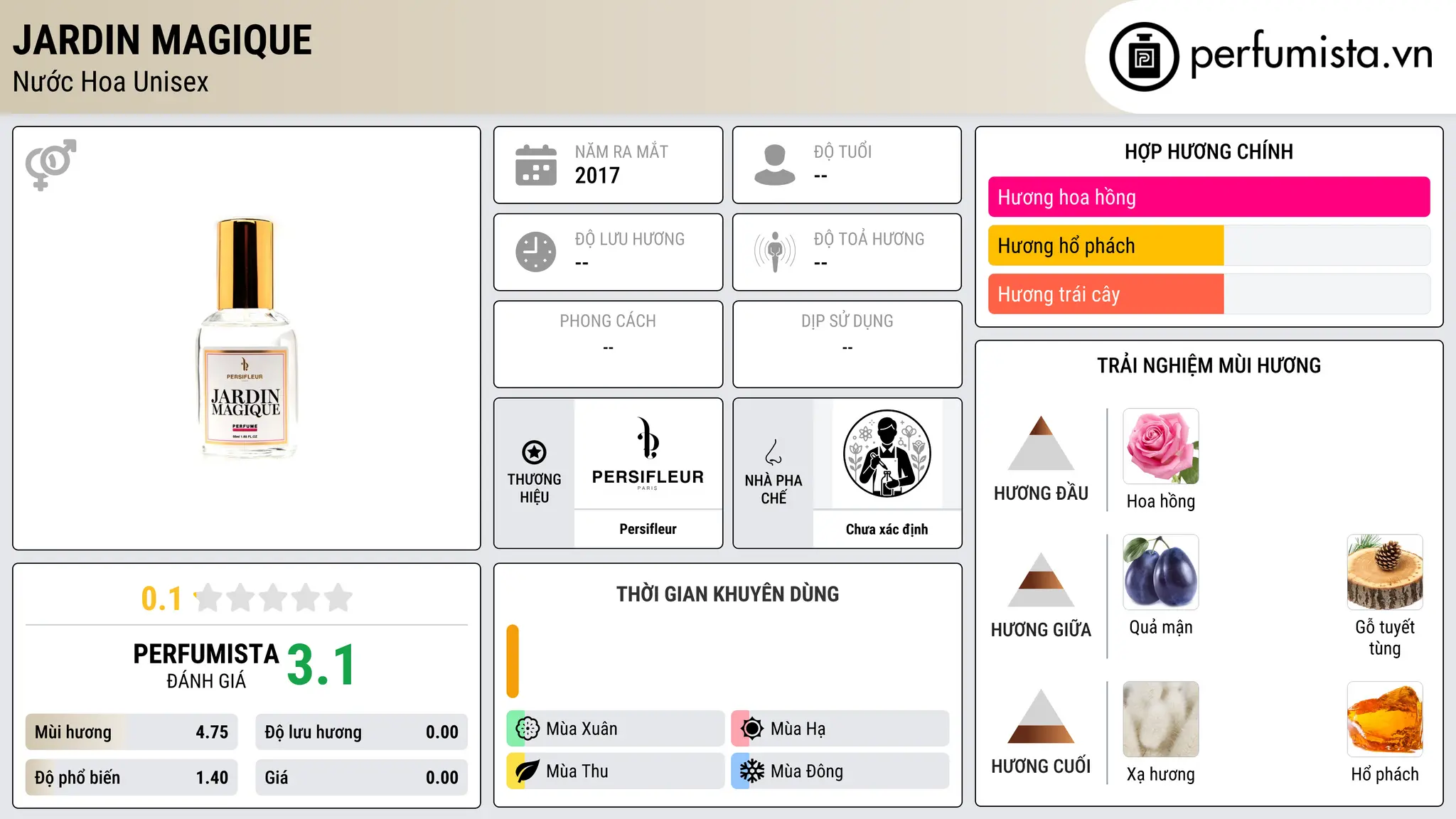Click the Hương đầu label

tap(1041, 493)
